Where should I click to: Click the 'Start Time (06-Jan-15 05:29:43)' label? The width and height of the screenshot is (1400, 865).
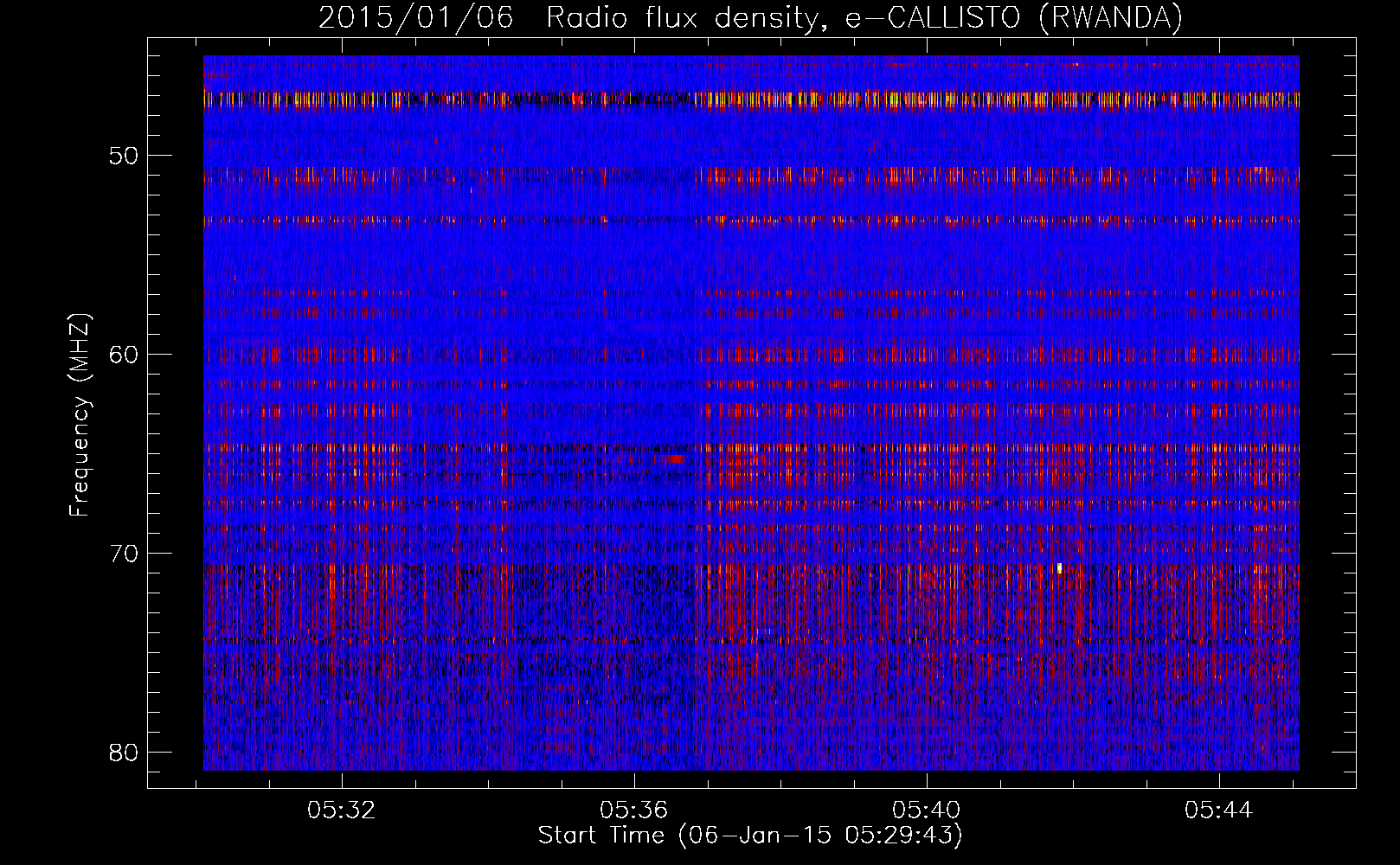[x=750, y=836]
